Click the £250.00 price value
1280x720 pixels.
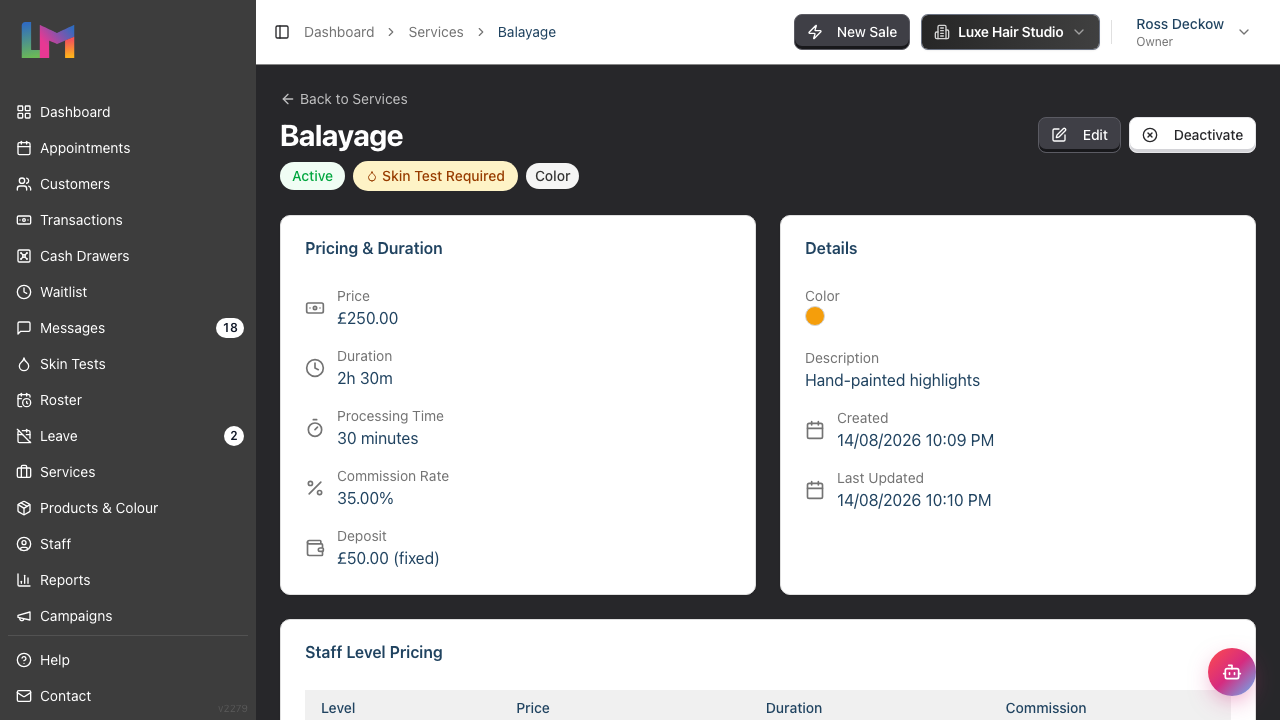[367, 318]
